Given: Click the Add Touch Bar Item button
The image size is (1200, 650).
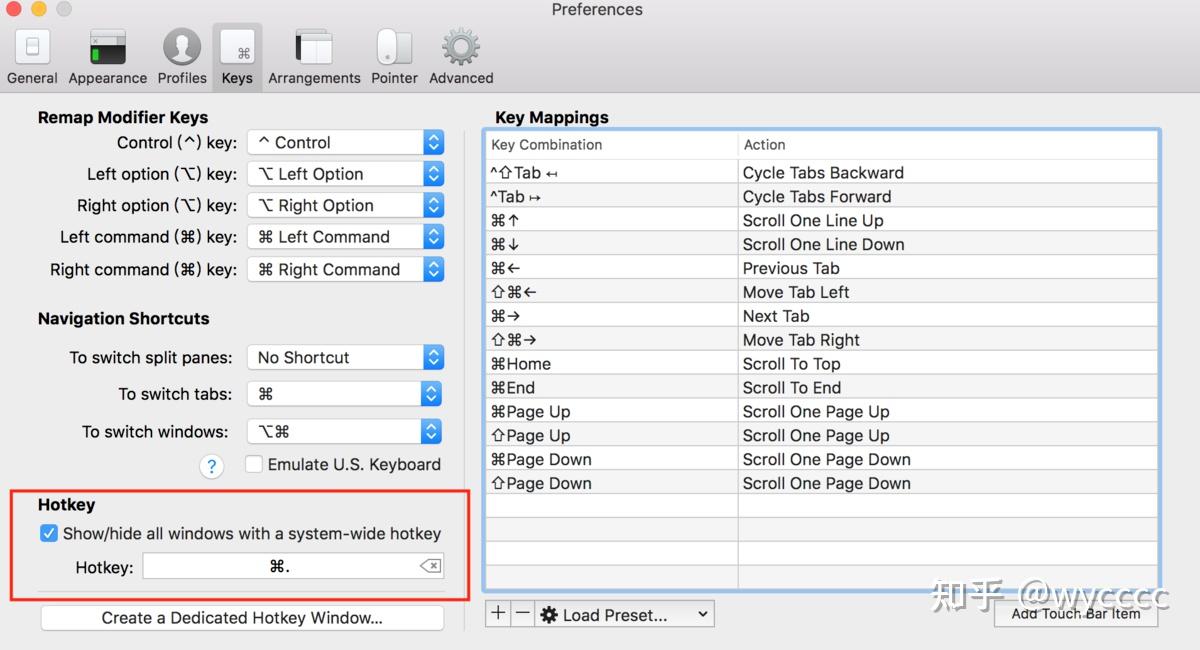Looking at the screenshot, I should click(1075, 614).
